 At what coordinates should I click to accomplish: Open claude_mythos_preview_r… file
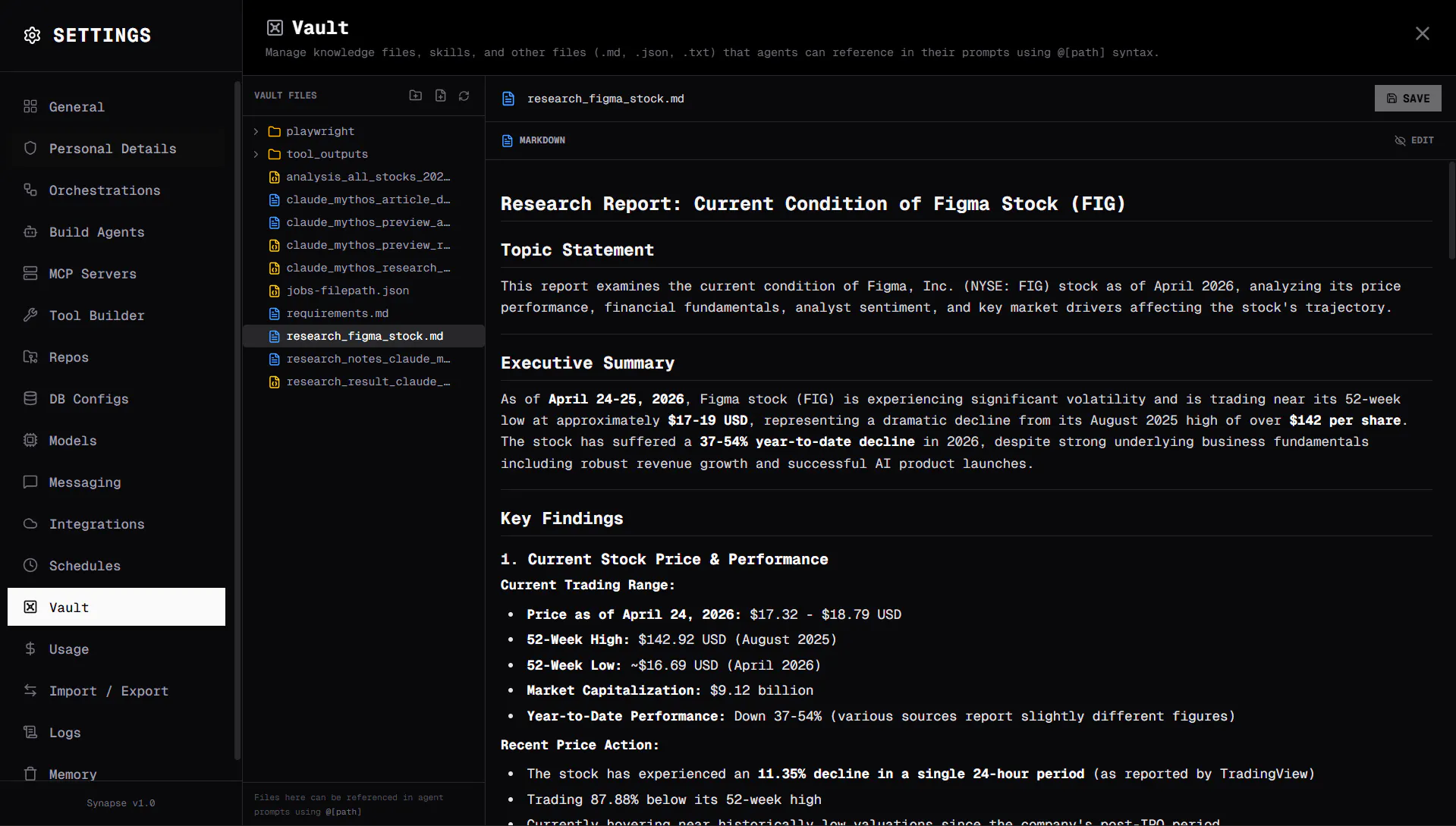(x=363, y=245)
